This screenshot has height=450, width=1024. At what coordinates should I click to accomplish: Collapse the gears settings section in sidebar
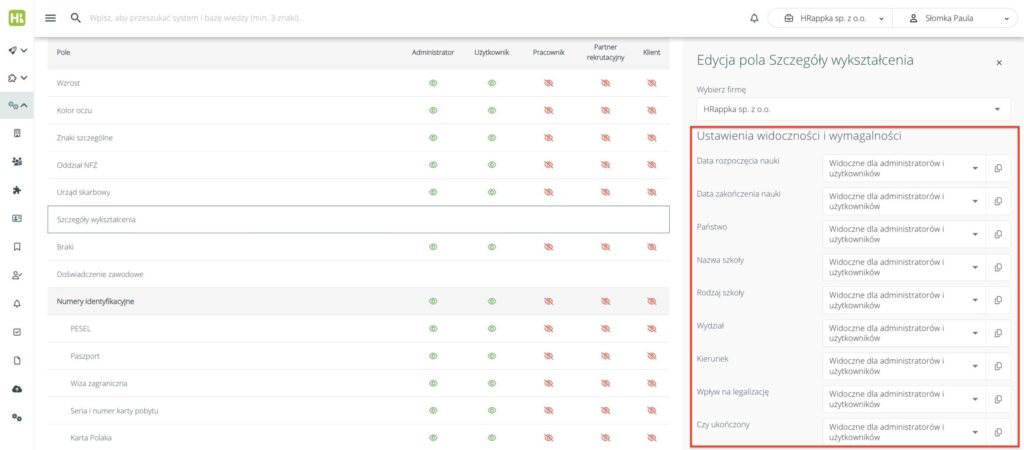point(17,105)
